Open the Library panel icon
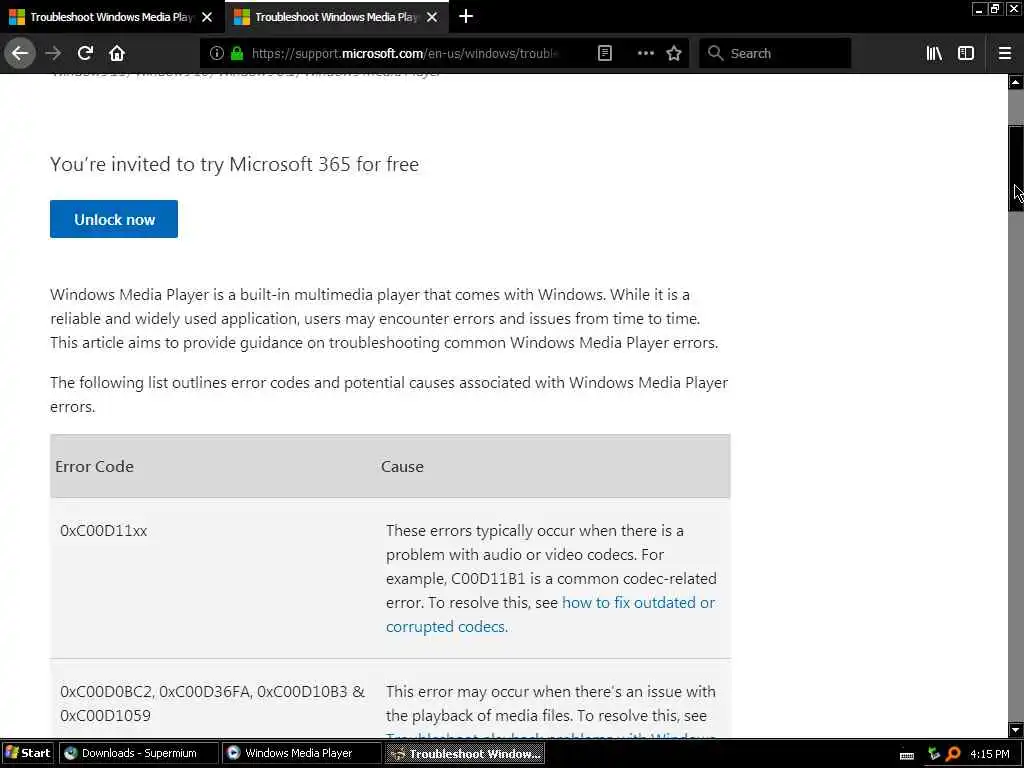Image resolution: width=1024 pixels, height=768 pixels. pyautogui.click(x=934, y=54)
